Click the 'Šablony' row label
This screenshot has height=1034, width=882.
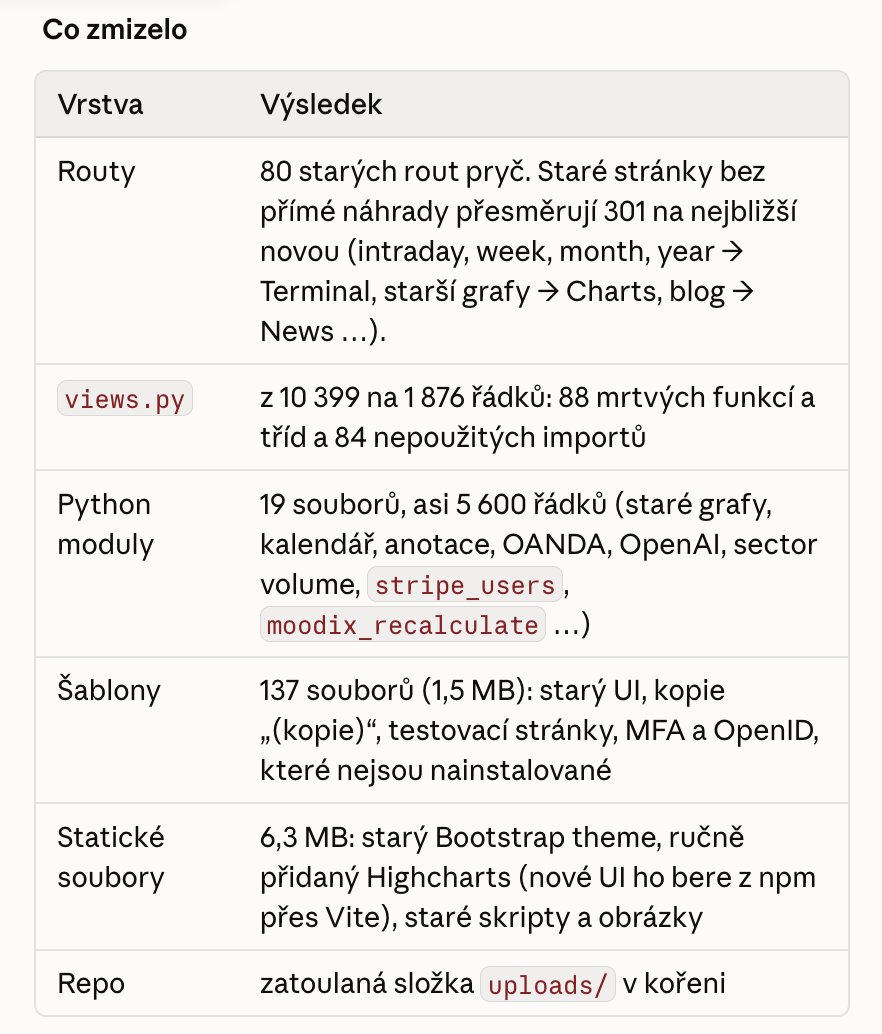109,690
